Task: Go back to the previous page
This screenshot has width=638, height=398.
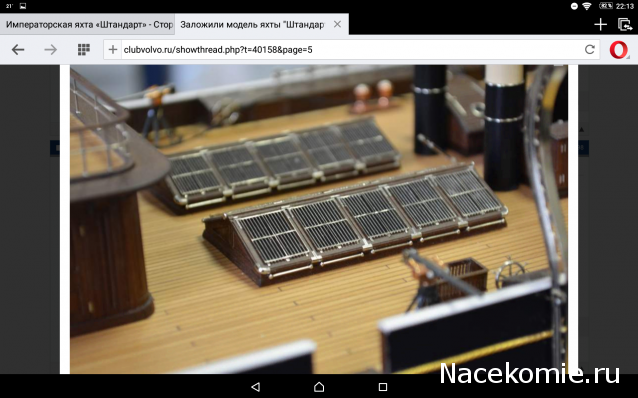Action: point(18,50)
